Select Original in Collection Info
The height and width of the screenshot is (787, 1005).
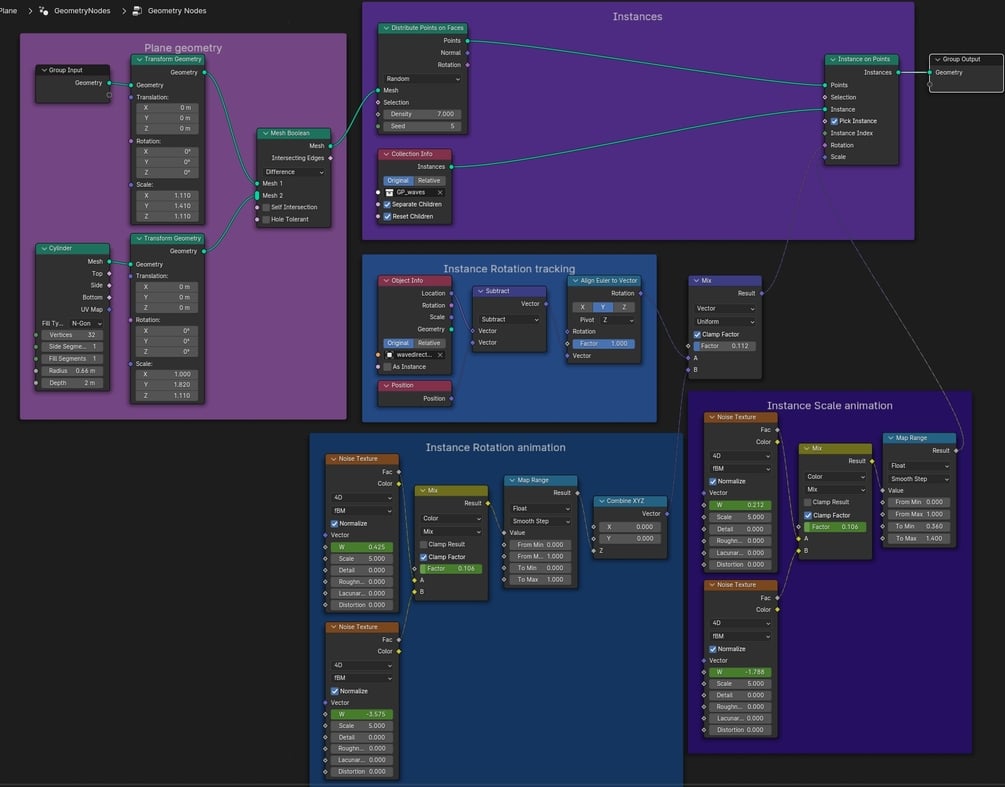(397, 181)
